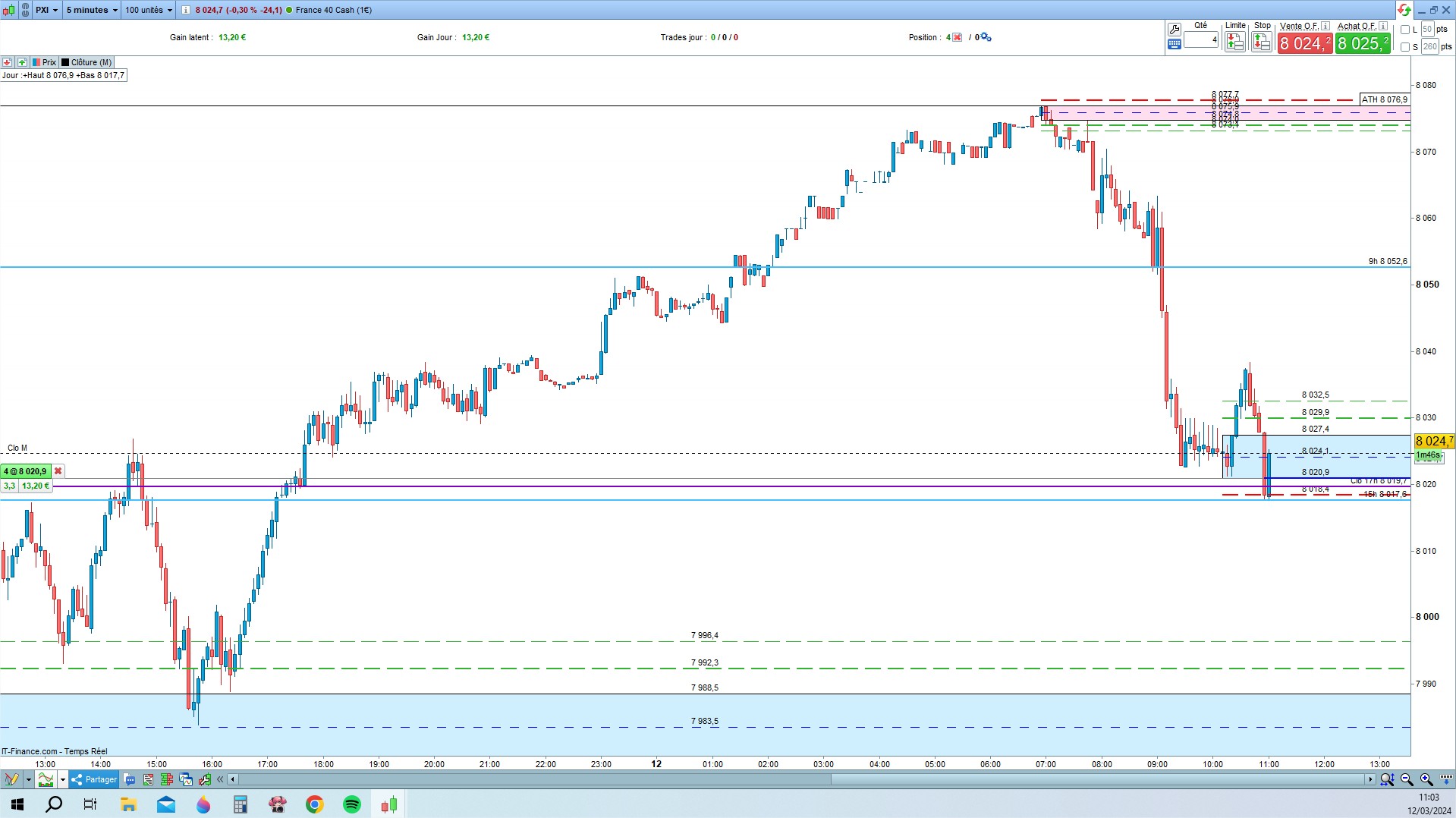Click the Qté quantity input field
The height and width of the screenshot is (818, 1456).
click(x=1201, y=39)
